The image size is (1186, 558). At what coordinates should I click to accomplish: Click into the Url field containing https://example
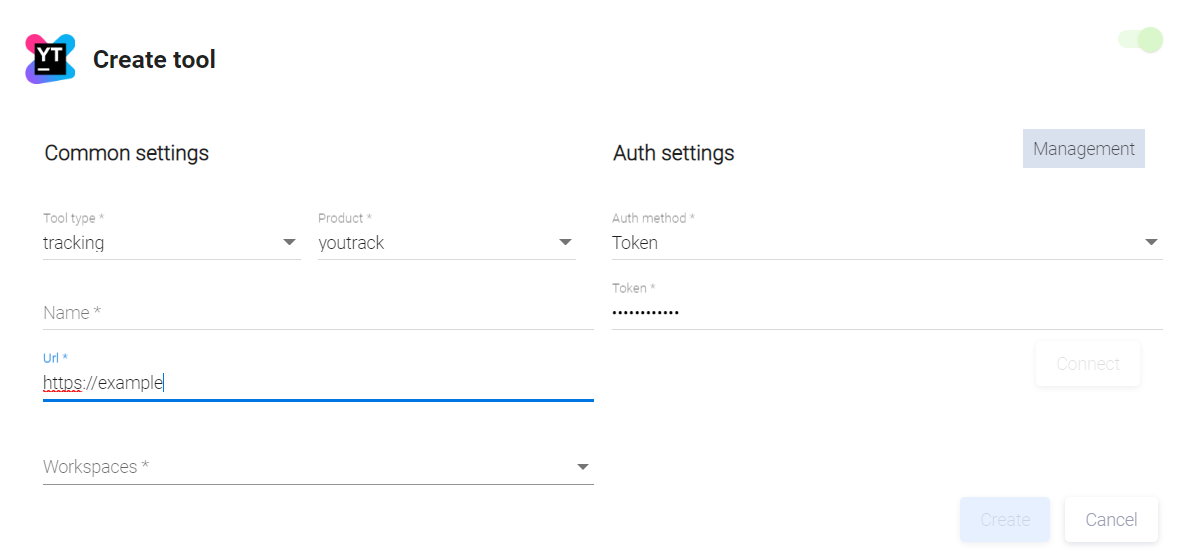pos(318,383)
